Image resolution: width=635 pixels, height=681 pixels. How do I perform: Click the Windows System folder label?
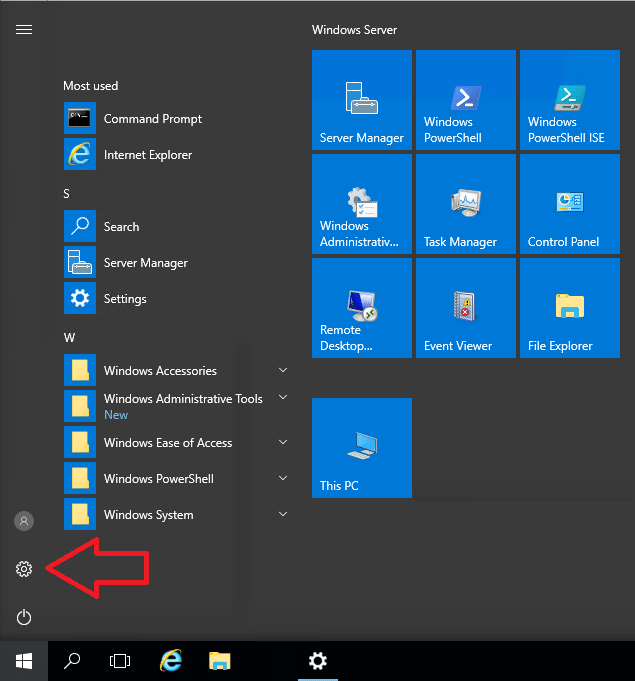149,515
